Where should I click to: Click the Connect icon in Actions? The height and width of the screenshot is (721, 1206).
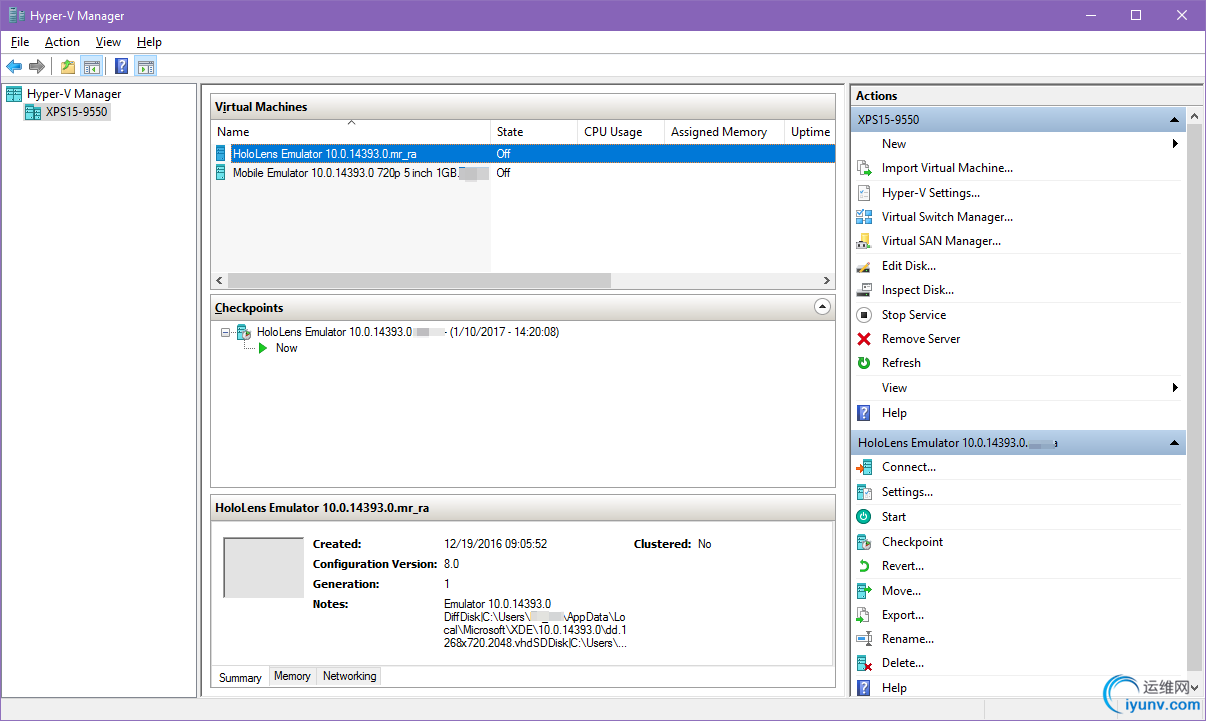[x=864, y=467]
